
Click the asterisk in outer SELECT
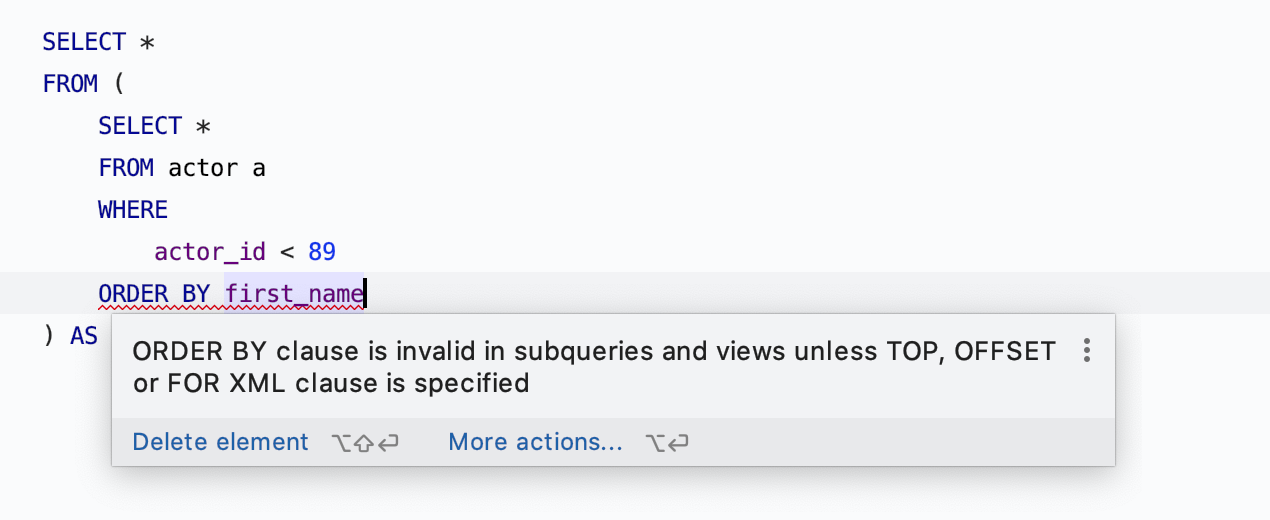click(x=147, y=43)
